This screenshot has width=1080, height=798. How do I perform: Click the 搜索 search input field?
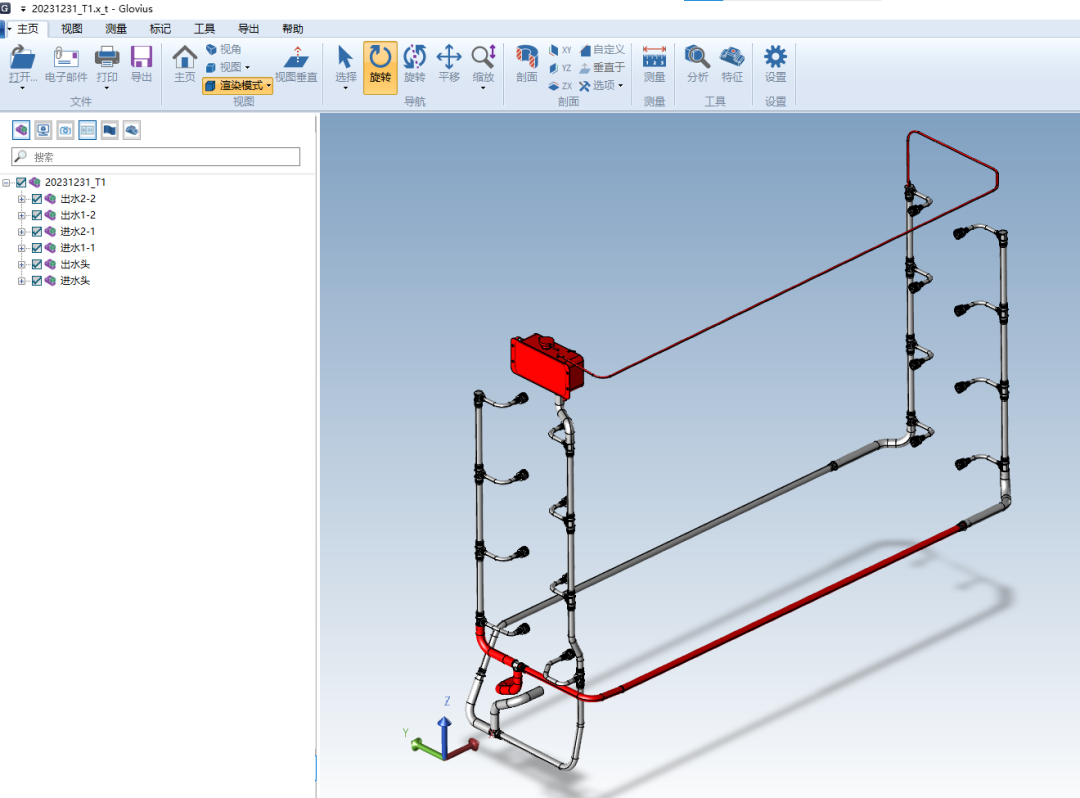tap(160, 157)
